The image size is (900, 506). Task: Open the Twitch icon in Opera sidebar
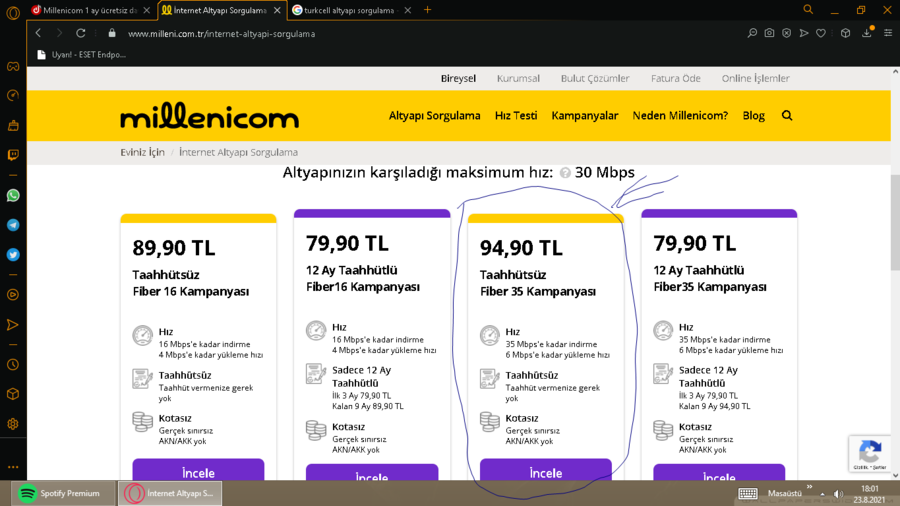(x=13, y=155)
